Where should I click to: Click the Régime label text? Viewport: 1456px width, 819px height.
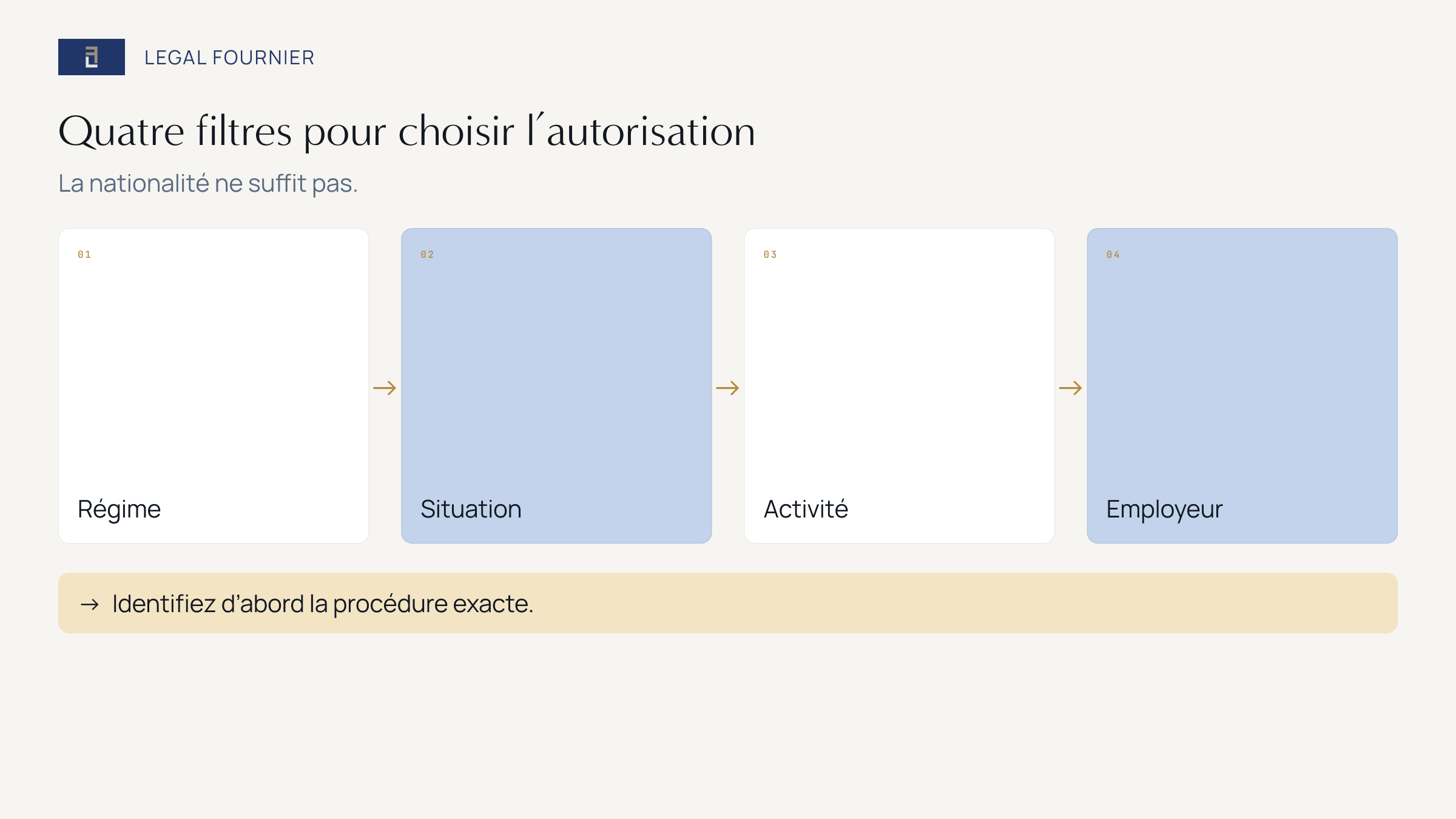click(119, 510)
